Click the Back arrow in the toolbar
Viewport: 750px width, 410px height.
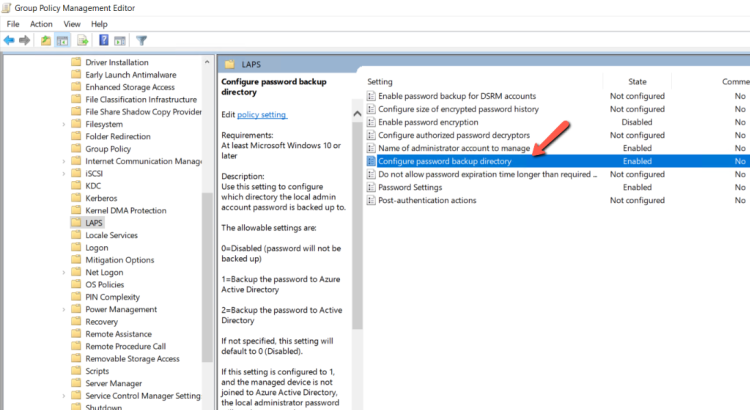[x=9, y=41]
